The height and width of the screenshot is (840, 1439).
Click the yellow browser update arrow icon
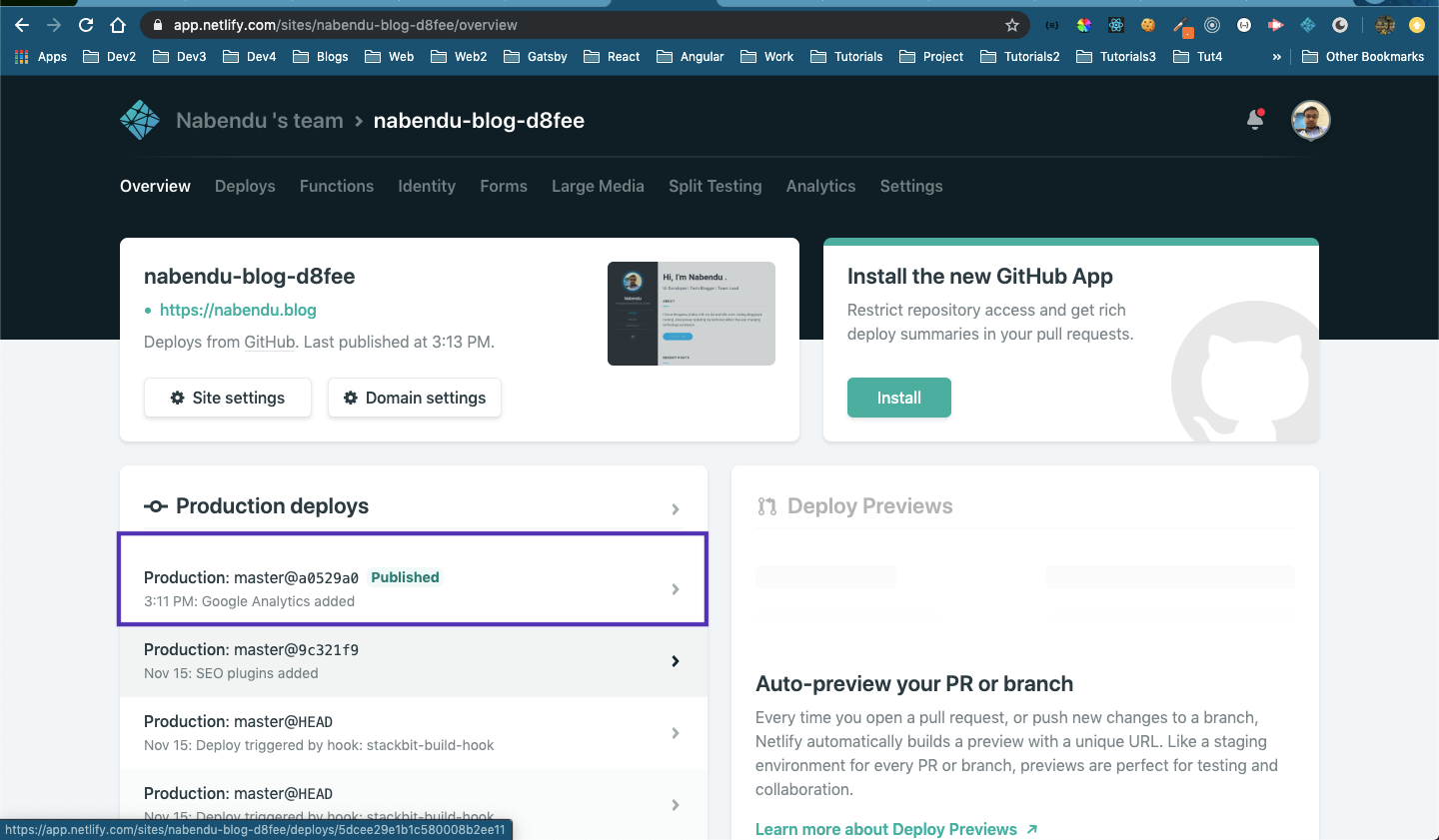[1417, 25]
